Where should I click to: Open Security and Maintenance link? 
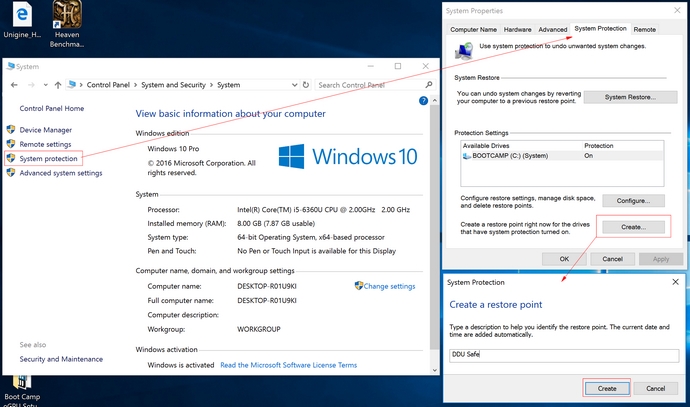61,359
